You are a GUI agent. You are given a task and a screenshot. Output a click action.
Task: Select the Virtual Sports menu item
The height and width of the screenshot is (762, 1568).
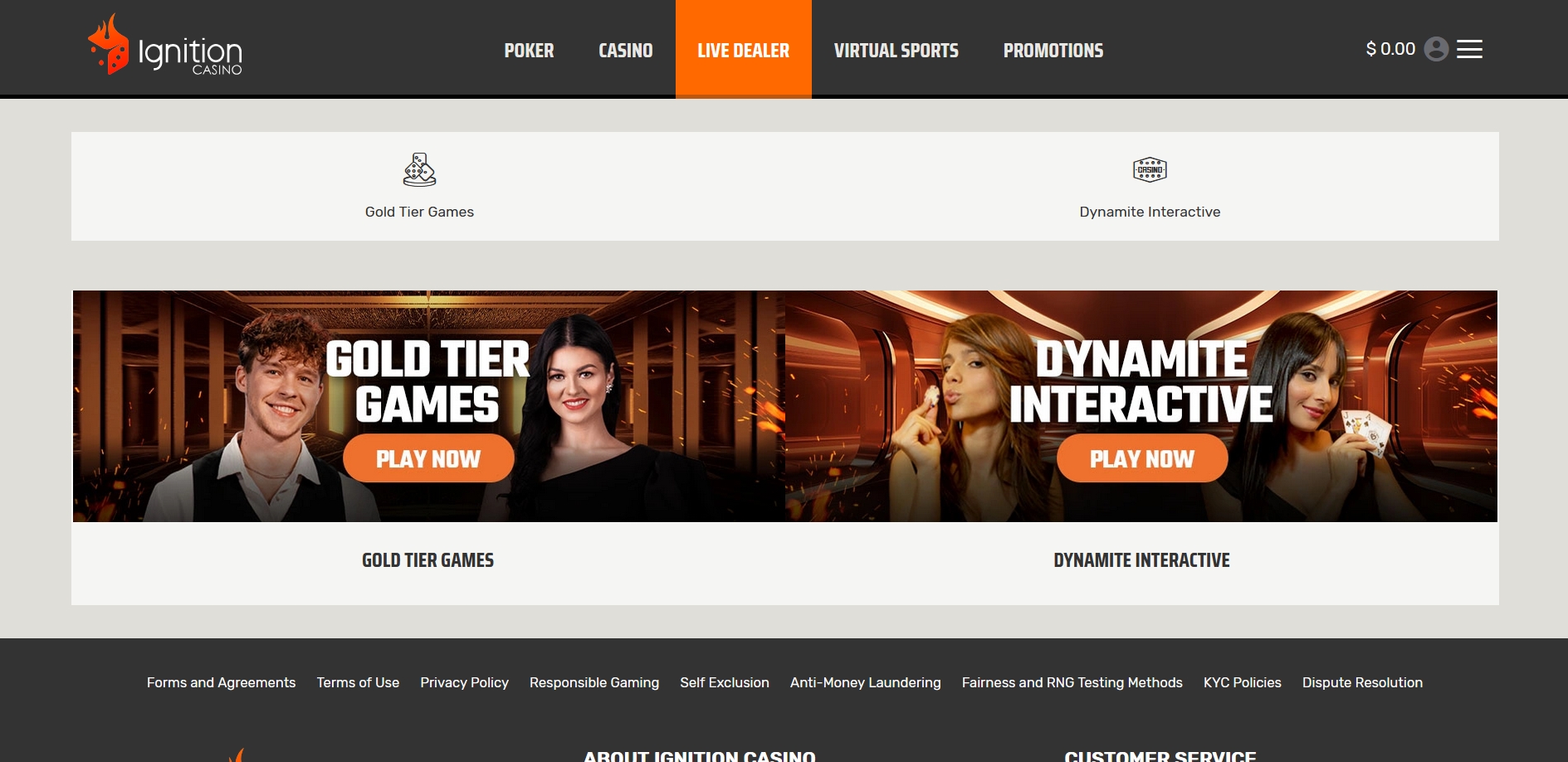tap(896, 50)
